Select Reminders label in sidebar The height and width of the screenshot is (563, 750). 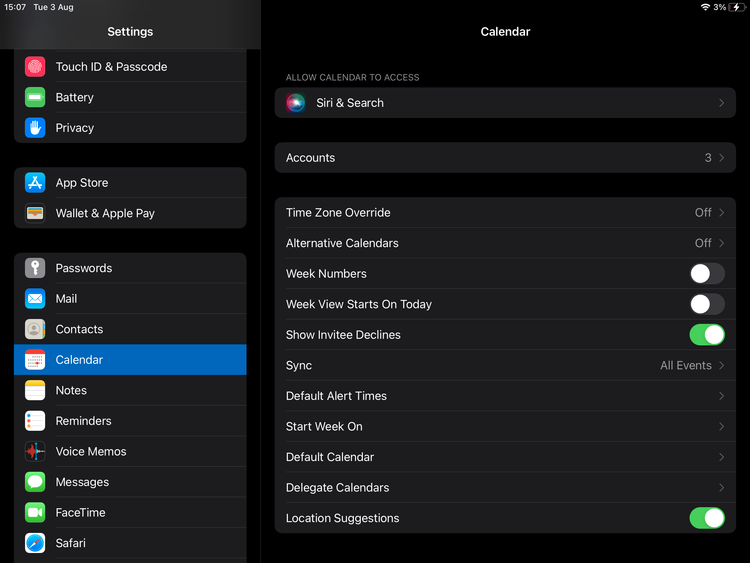click(x=83, y=421)
